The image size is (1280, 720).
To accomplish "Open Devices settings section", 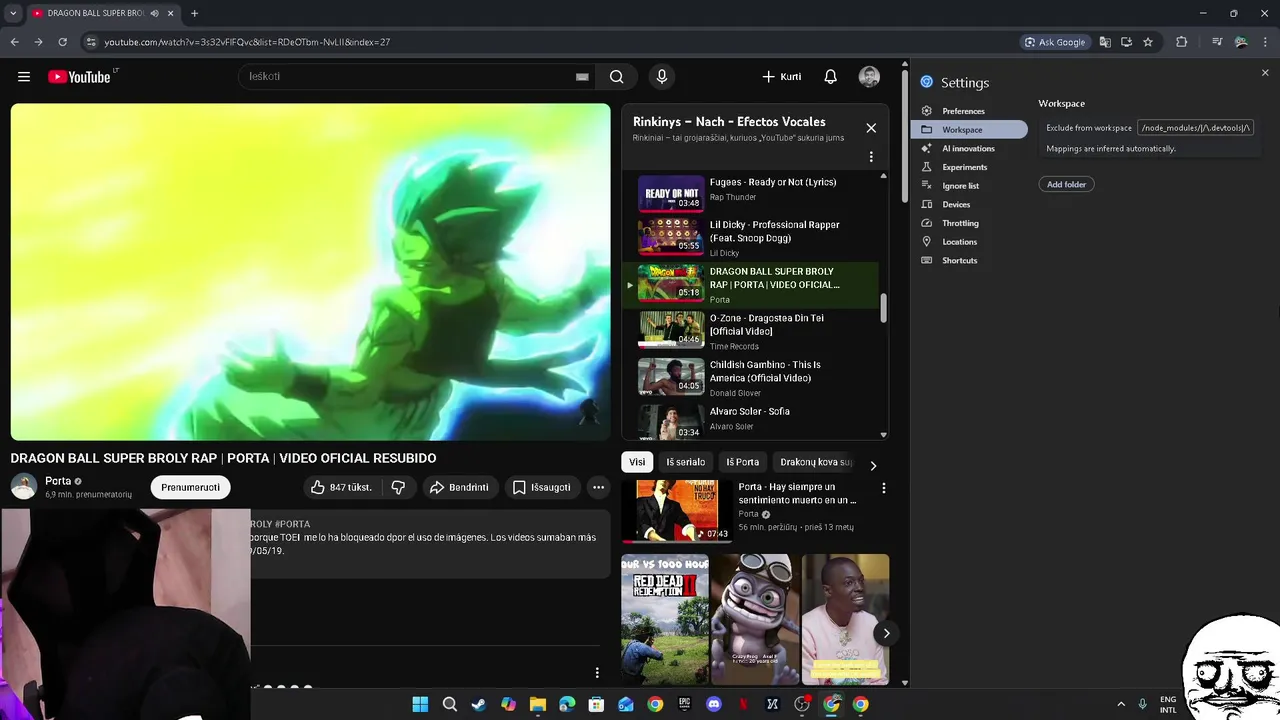I will (968, 204).
